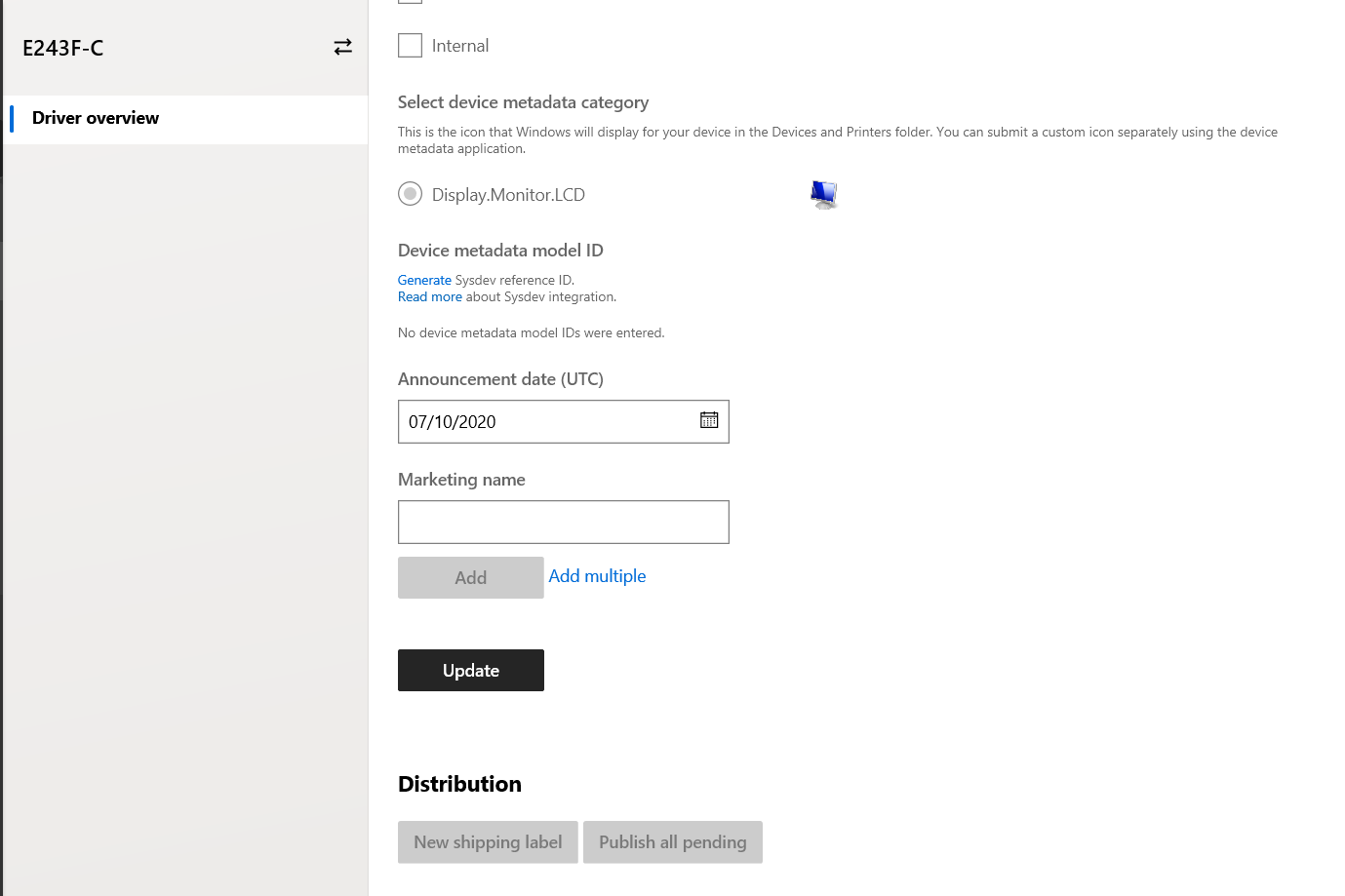1345x896 pixels.
Task: Click Add multiple for marketing names
Action: point(597,575)
